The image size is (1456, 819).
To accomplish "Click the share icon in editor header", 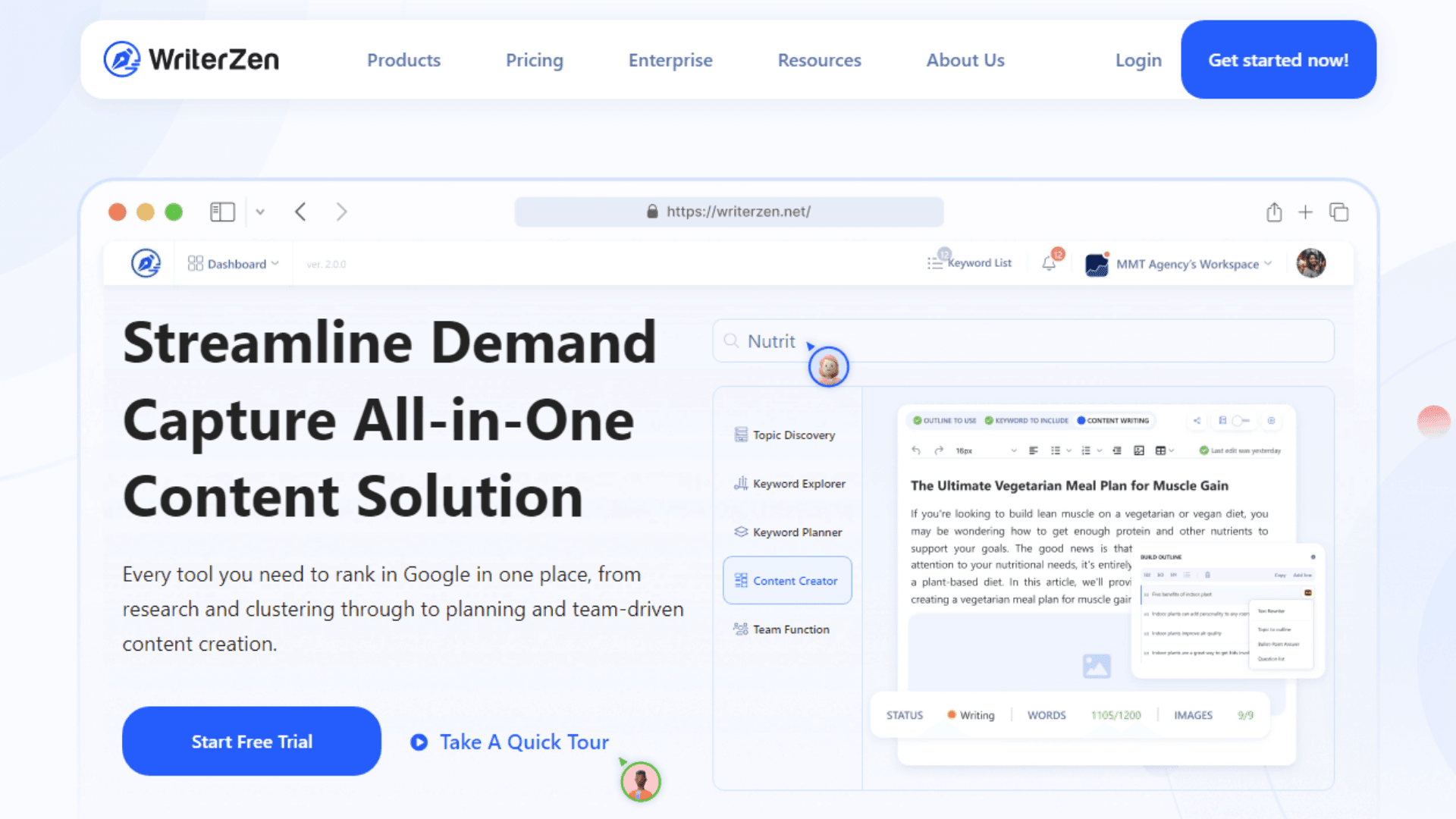I will coord(1197,420).
